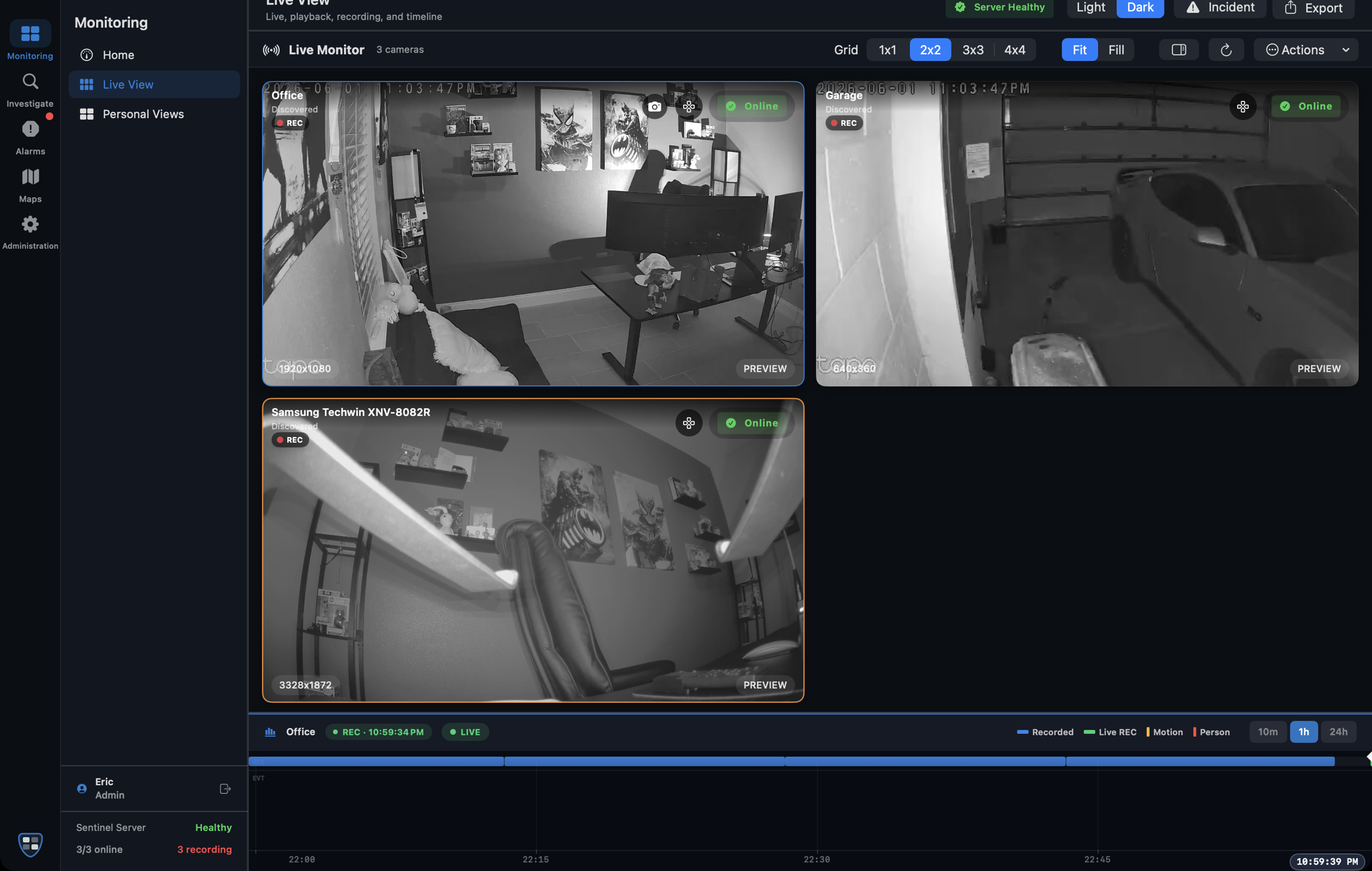Seek to 22:15 on recorded timeline bar
Screen dimensions: 1372x871
point(536,761)
